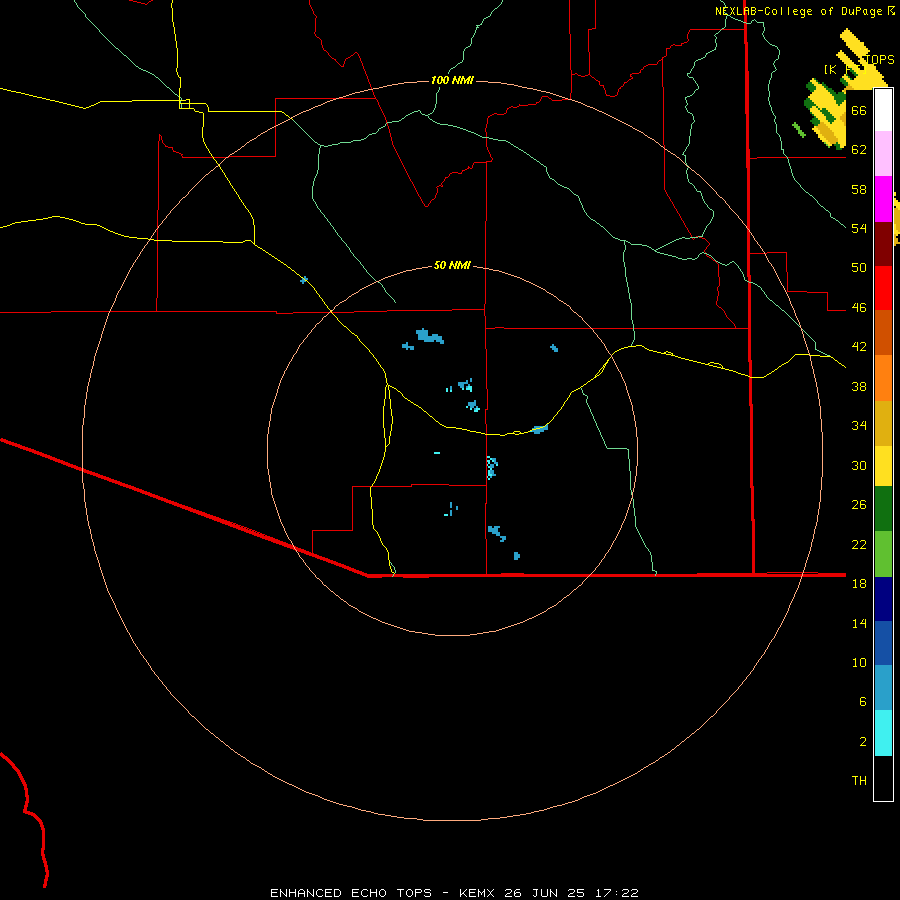Image resolution: width=900 pixels, height=900 pixels.
Task: Click the 'TOPS' legend heading
Action: click(879, 60)
